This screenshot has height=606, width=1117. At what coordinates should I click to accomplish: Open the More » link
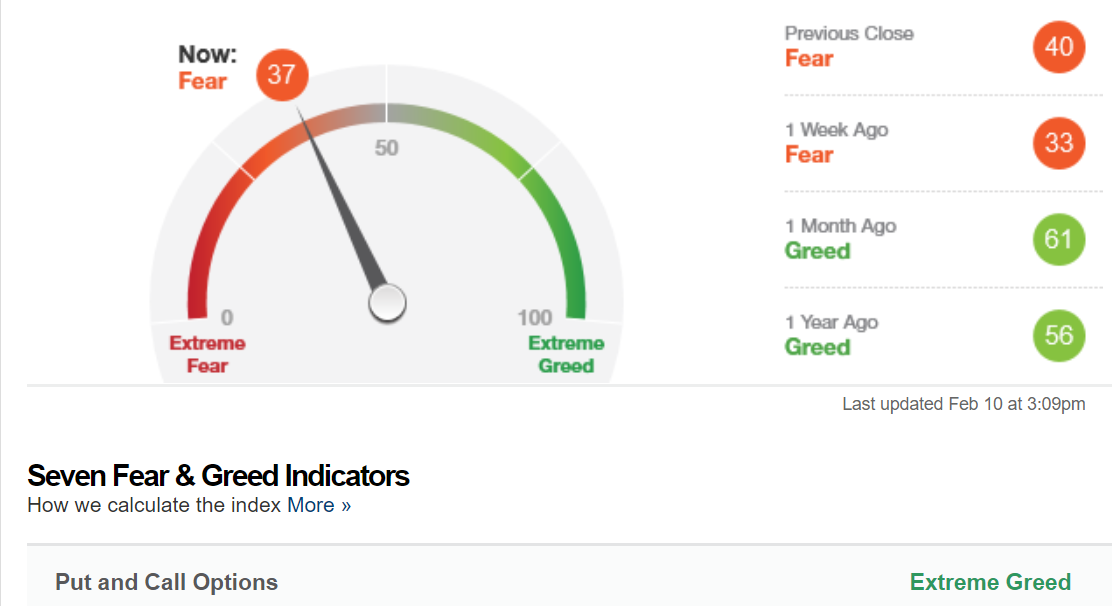click(x=319, y=505)
